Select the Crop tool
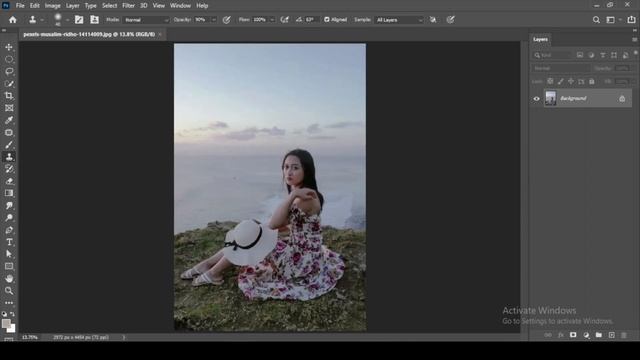Image resolution: width=640 pixels, height=360 pixels. coord(9,96)
